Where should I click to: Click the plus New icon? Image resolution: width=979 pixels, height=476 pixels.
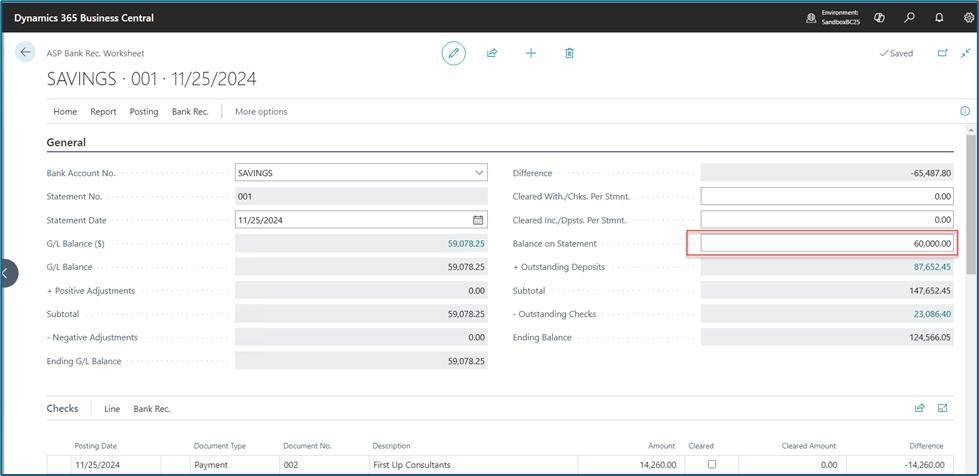[531, 53]
